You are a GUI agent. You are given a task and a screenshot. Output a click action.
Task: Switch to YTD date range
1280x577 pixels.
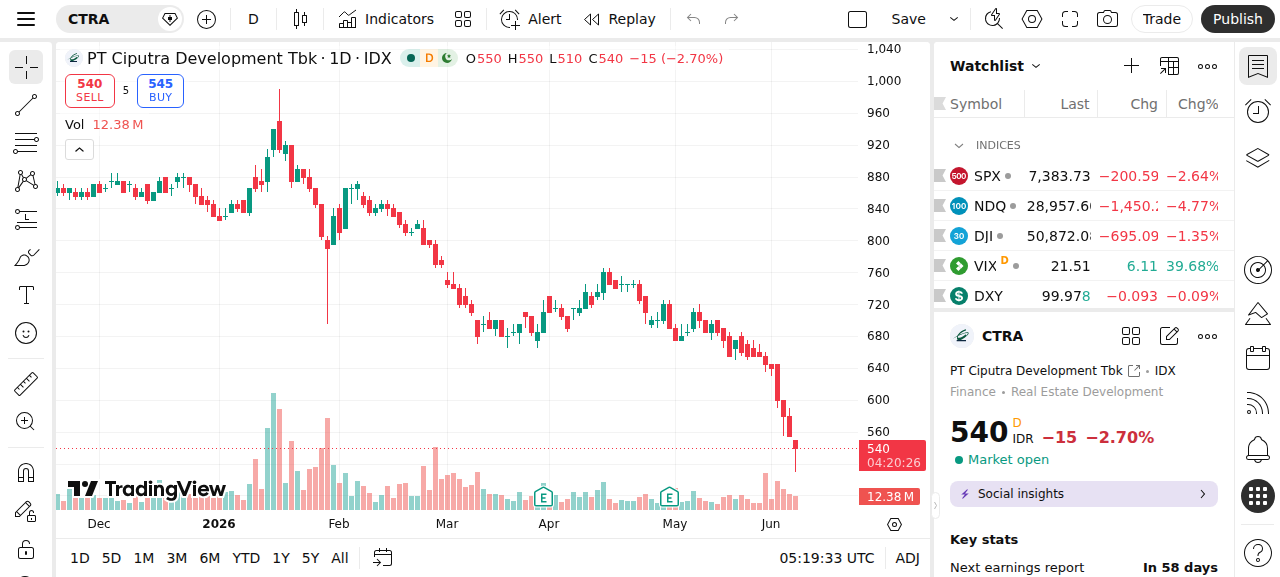(246, 558)
